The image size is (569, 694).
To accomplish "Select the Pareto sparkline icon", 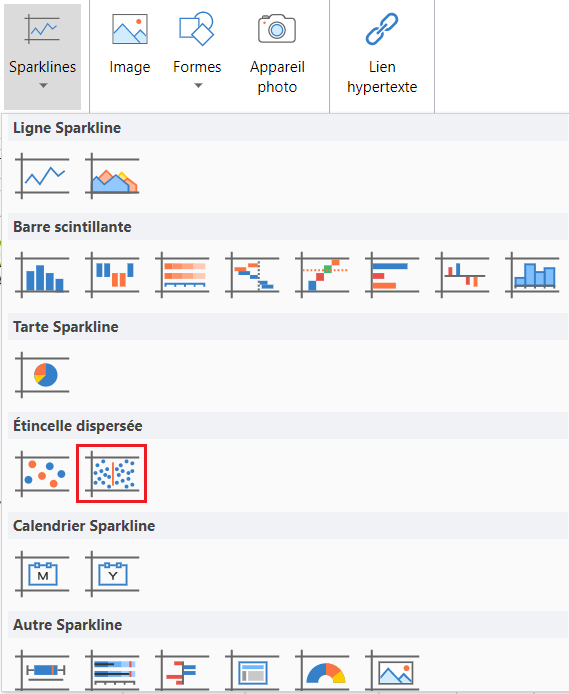I will point(322,275).
